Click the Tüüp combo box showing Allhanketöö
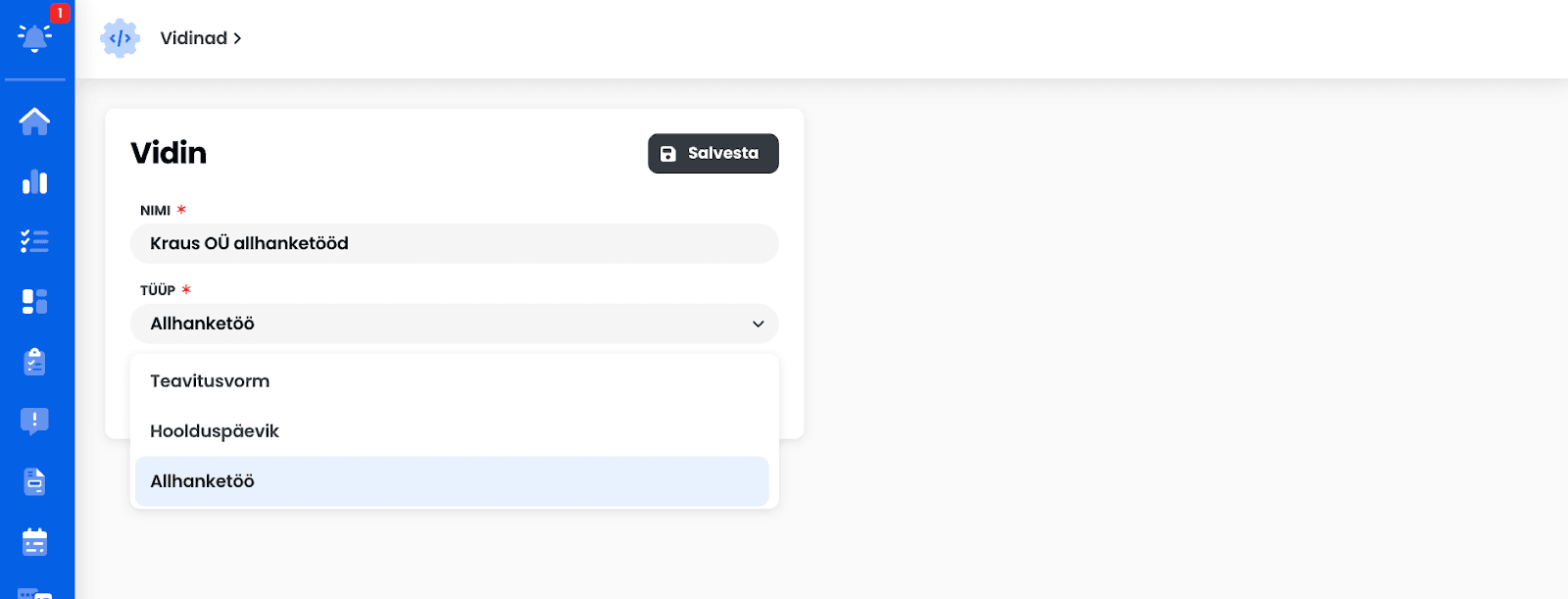This screenshot has width=1568, height=599. [x=455, y=324]
